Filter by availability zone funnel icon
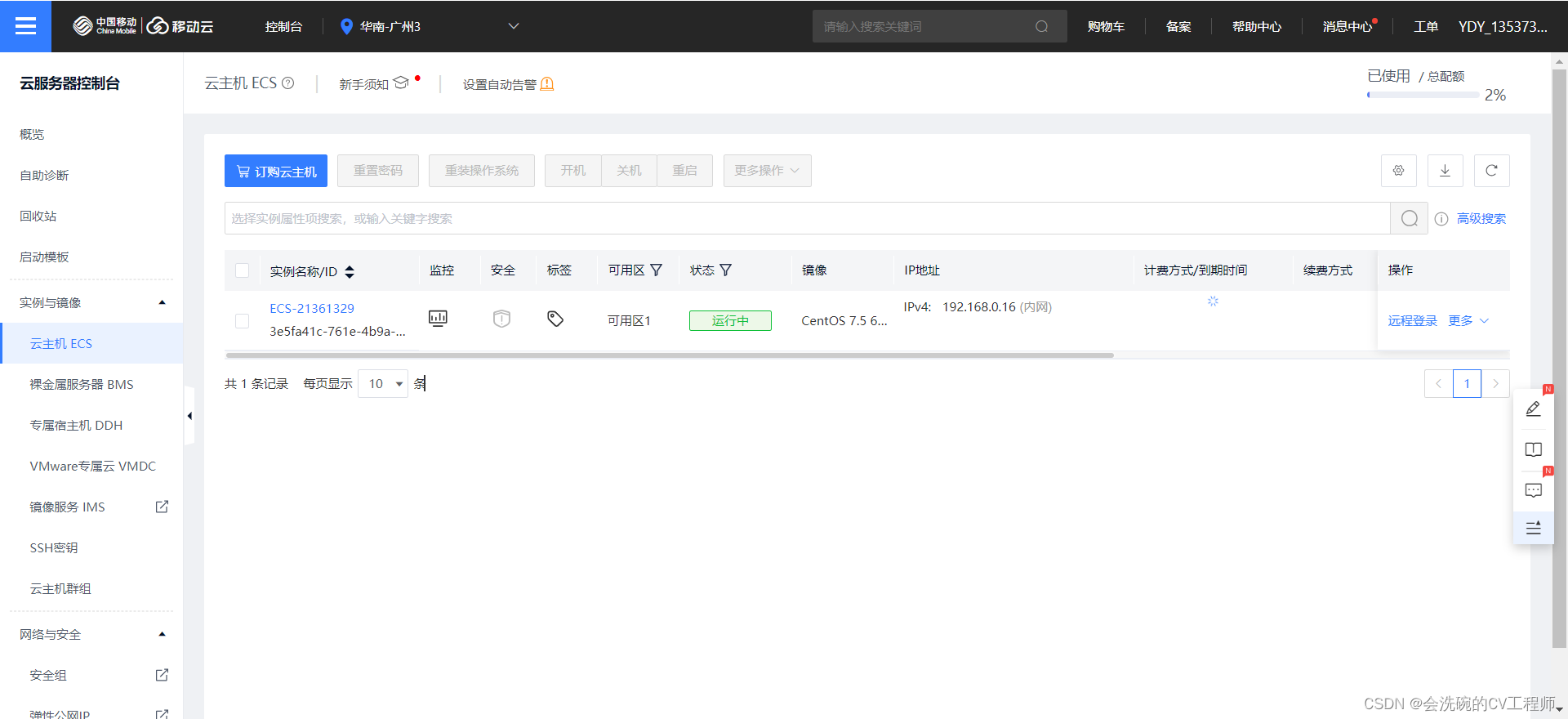1568x719 pixels. [x=656, y=270]
